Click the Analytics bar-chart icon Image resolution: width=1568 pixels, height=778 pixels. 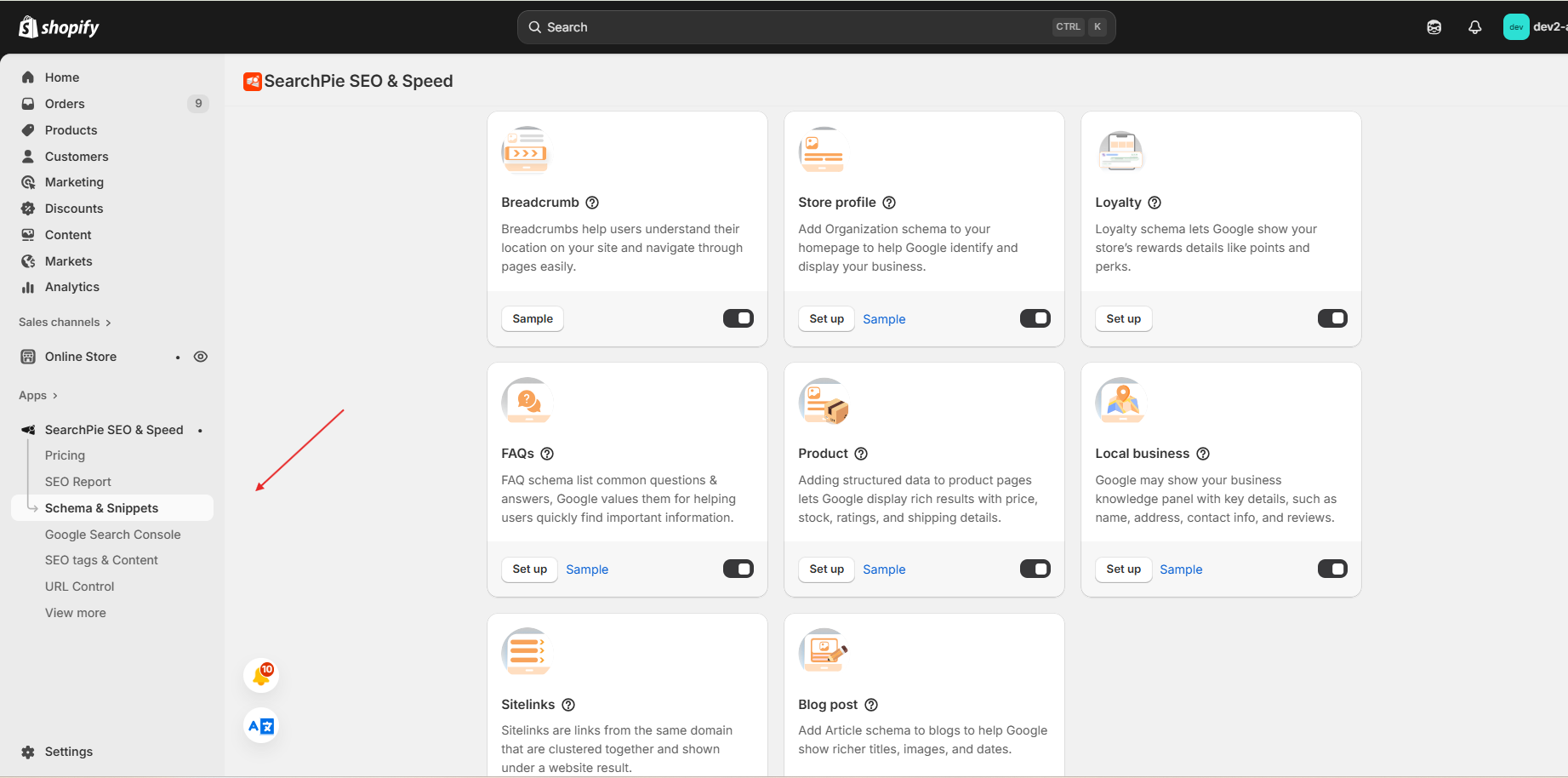29,287
